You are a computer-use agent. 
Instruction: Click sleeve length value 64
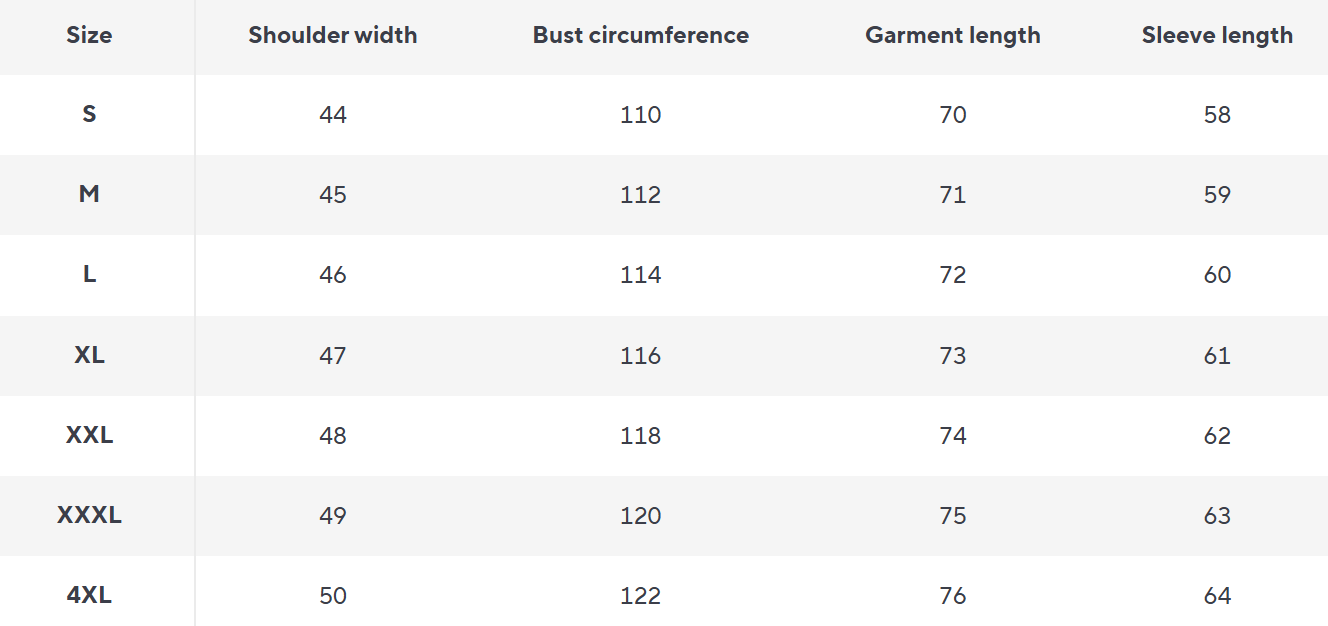(x=1217, y=596)
